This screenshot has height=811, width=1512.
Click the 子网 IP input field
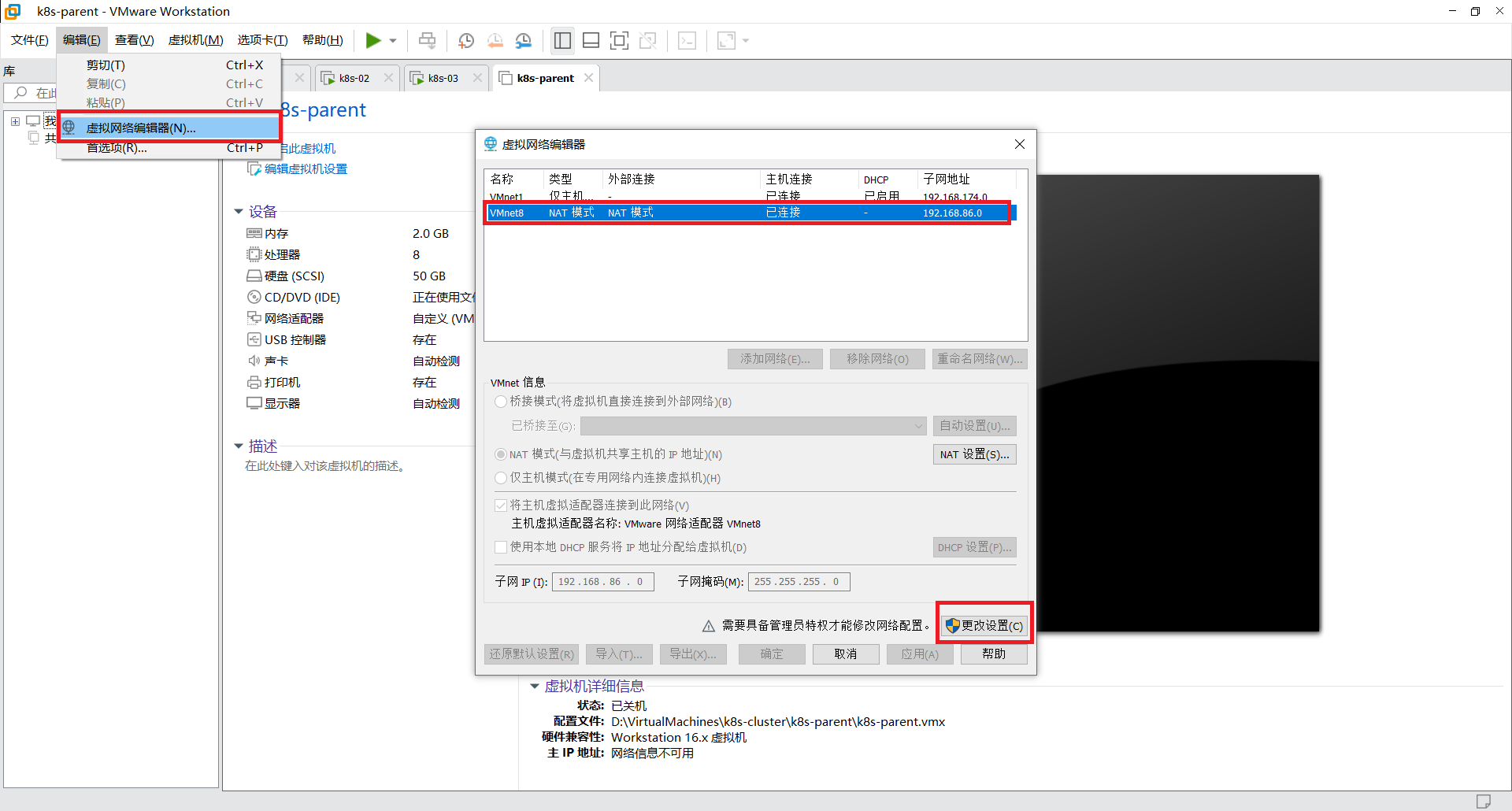click(x=603, y=582)
